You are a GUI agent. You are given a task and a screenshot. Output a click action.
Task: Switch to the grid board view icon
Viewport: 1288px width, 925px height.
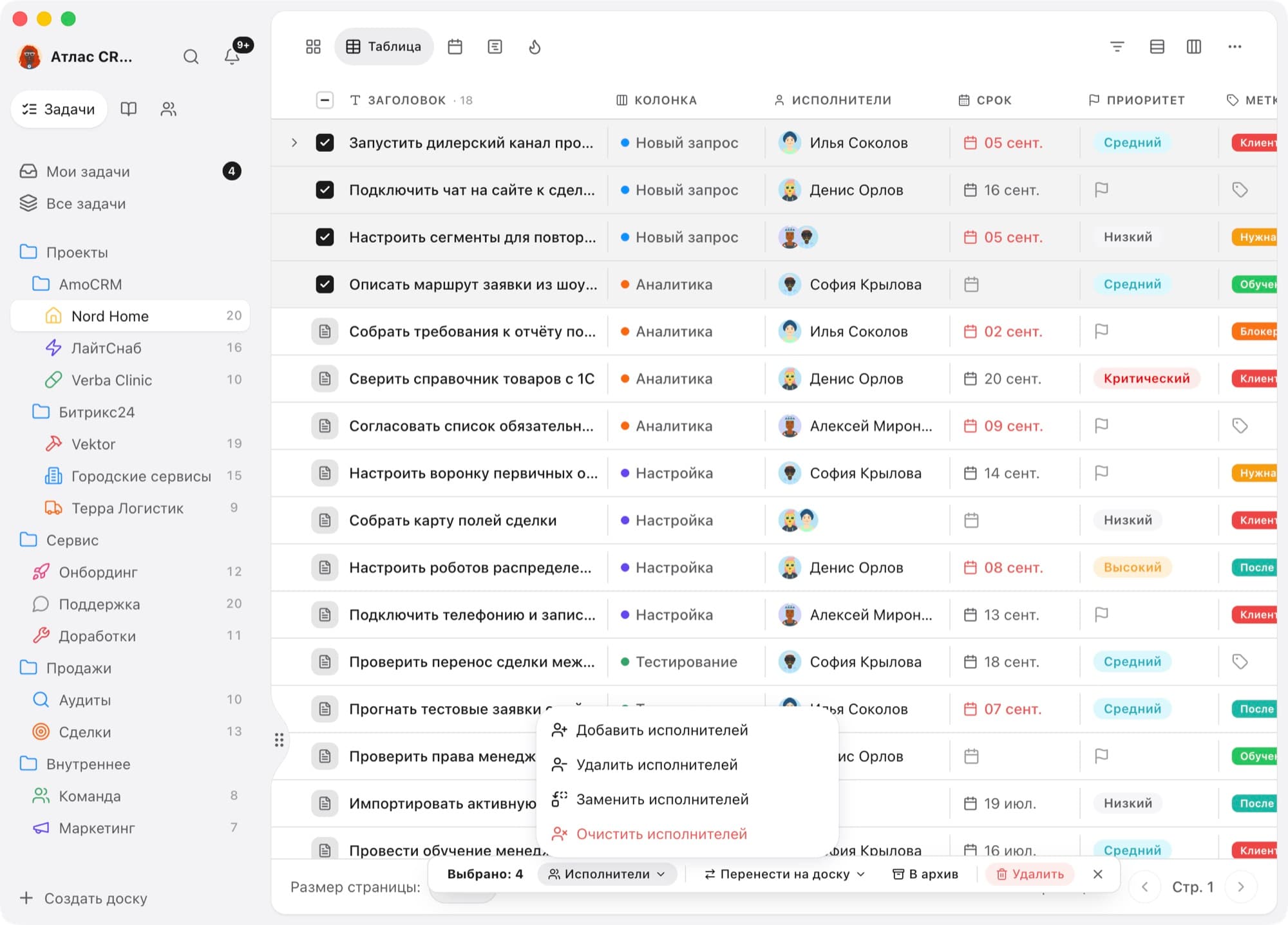click(x=313, y=46)
